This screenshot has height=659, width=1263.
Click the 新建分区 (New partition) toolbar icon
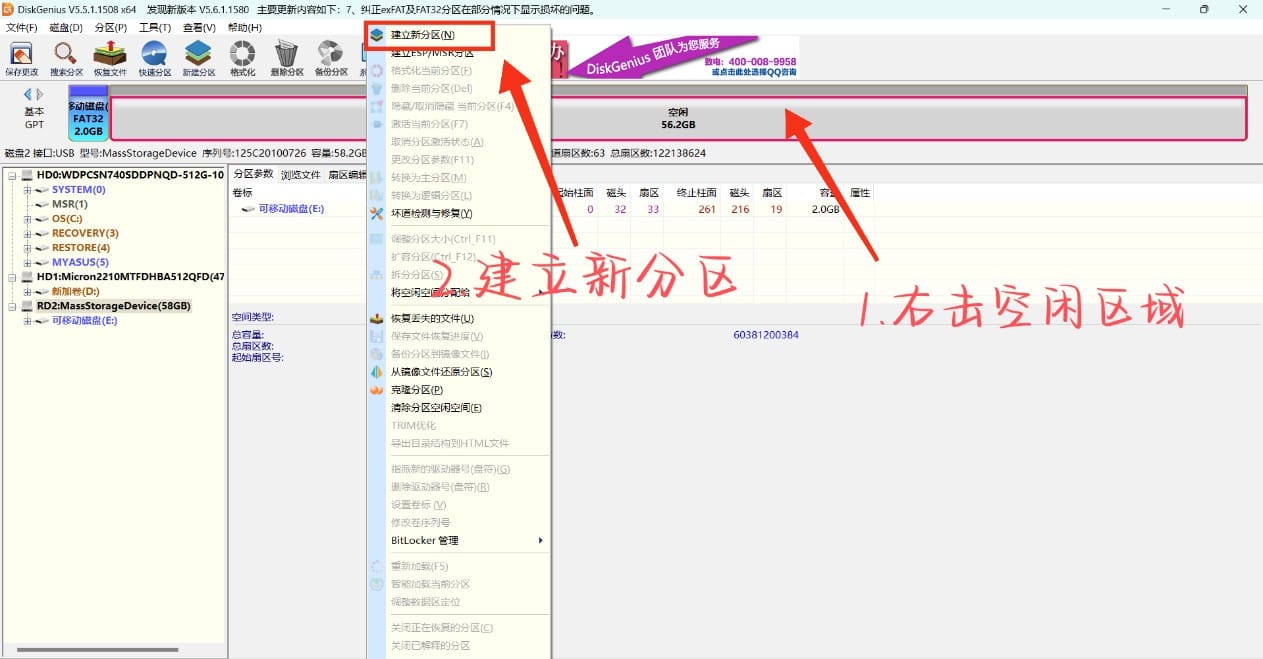198,56
